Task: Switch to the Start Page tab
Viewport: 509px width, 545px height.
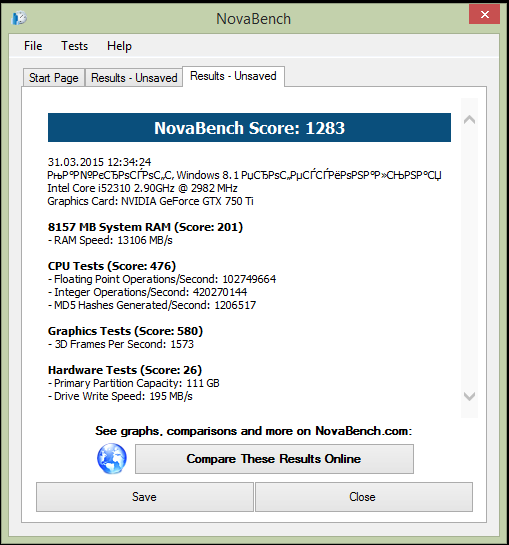Action: point(54,78)
